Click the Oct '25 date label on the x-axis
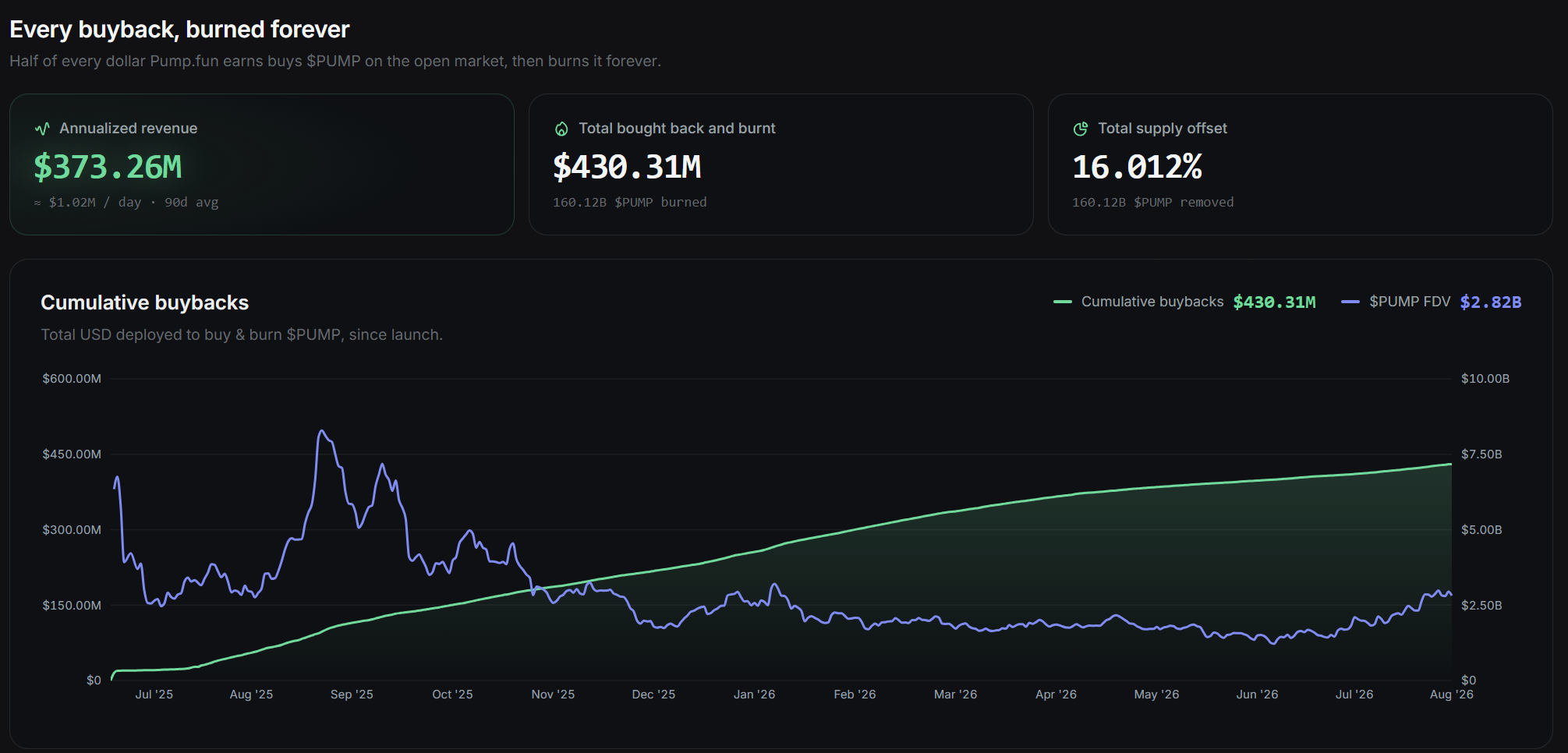The height and width of the screenshot is (753, 1568). (x=452, y=695)
